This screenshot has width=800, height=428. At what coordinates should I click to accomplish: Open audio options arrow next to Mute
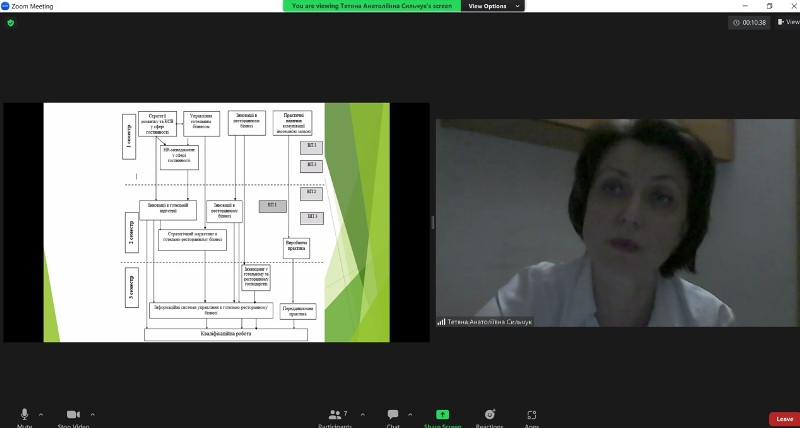coord(41,415)
